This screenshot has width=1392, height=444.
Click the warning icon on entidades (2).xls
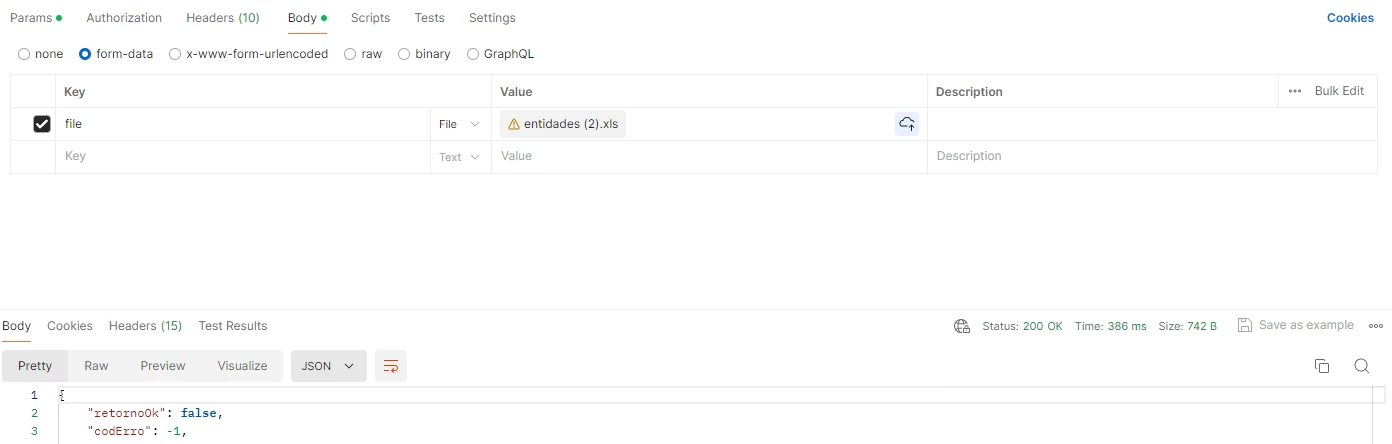pyautogui.click(x=514, y=124)
